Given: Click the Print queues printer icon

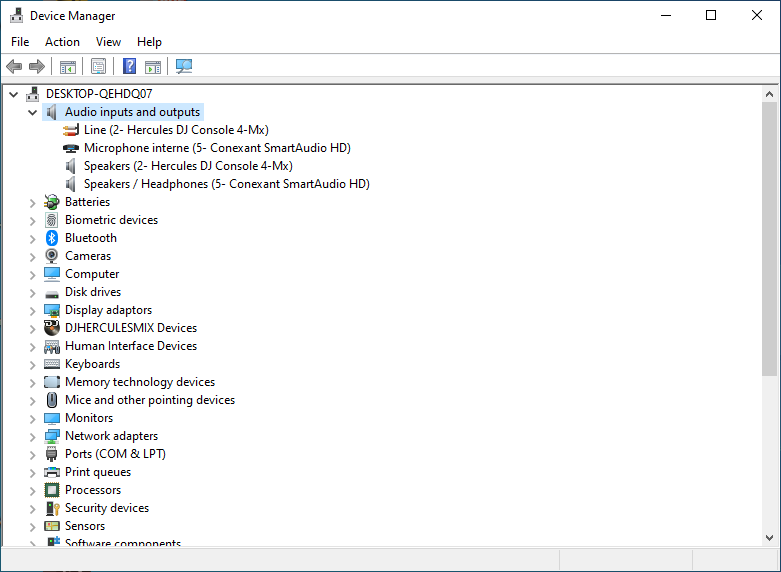Looking at the screenshot, I should pyautogui.click(x=52, y=472).
